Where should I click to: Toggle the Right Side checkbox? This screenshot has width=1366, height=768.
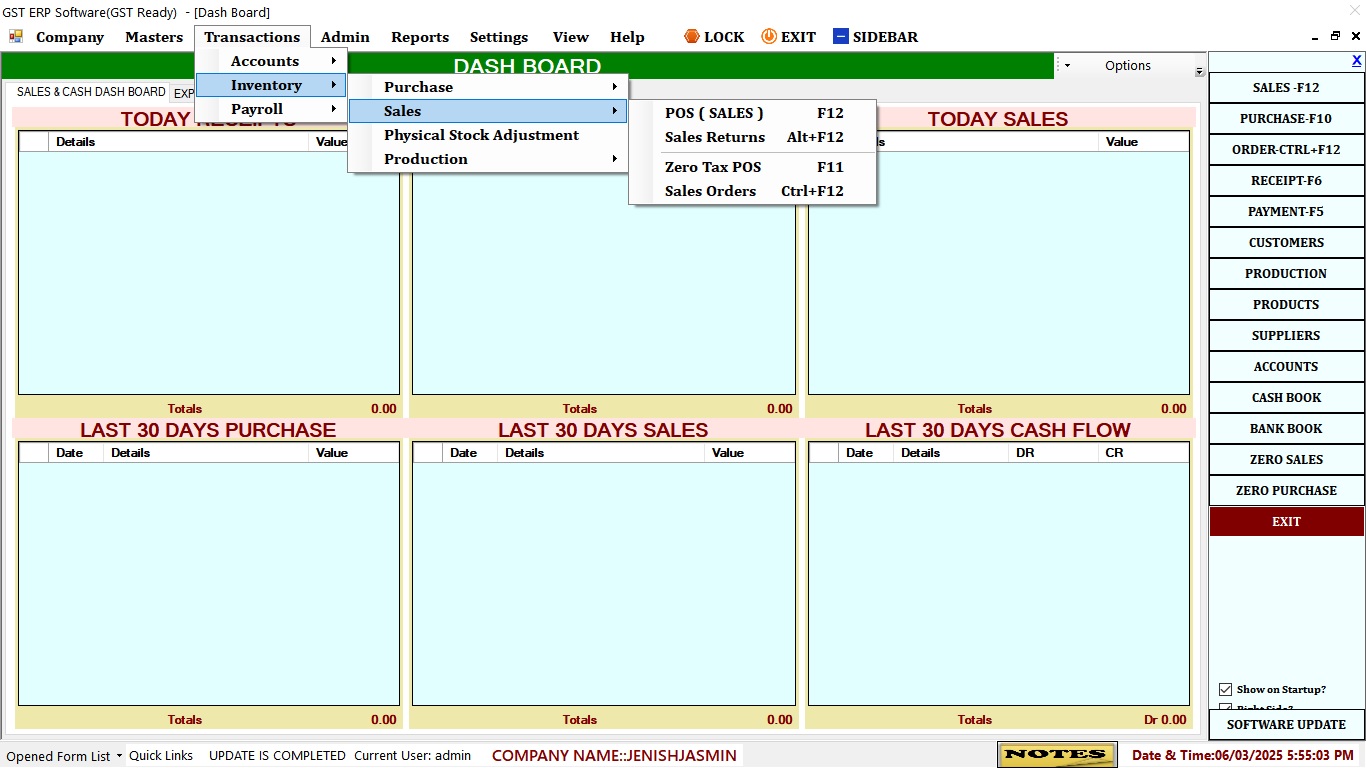(1225, 707)
